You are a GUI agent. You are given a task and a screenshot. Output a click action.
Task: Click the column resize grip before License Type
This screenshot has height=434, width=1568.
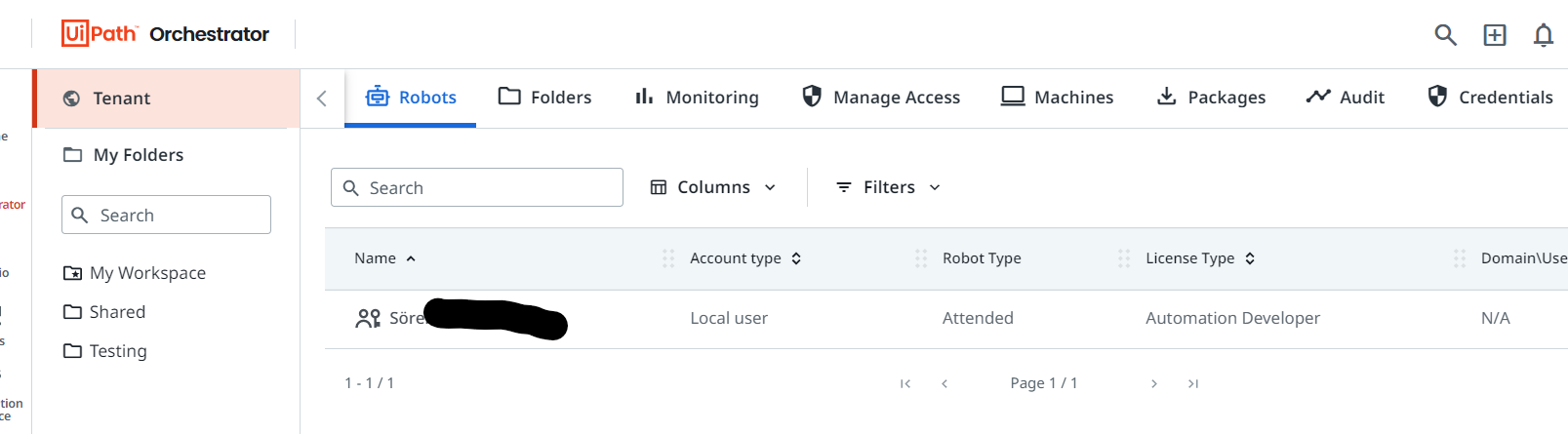[1124, 258]
